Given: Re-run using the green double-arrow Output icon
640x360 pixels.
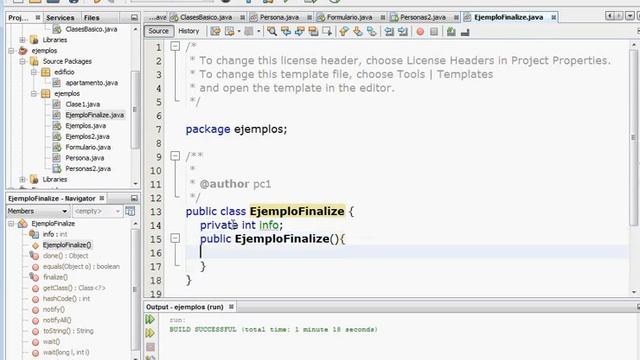Looking at the screenshot, I should point(150,319).
